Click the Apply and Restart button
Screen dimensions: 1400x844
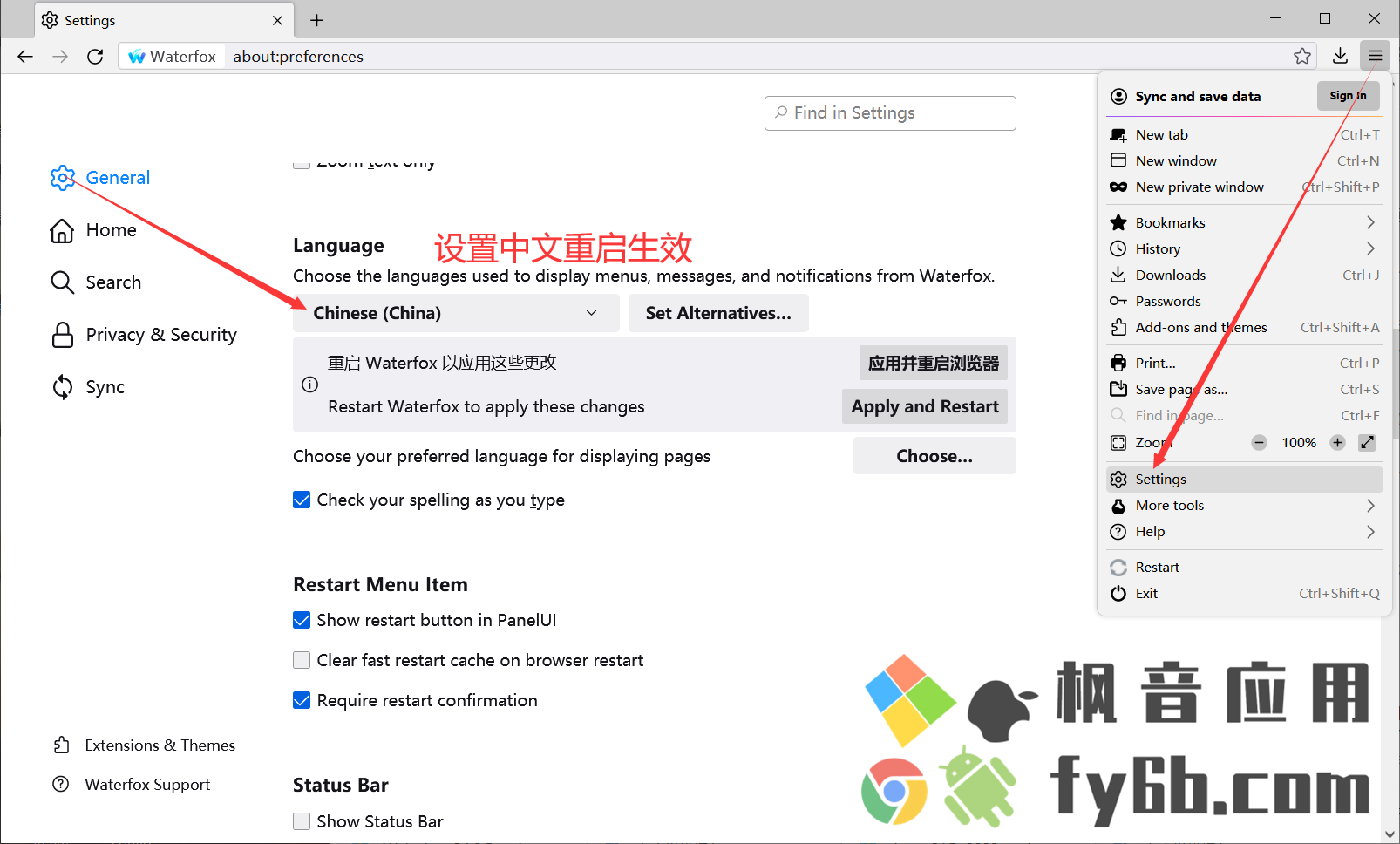[925, 406]
